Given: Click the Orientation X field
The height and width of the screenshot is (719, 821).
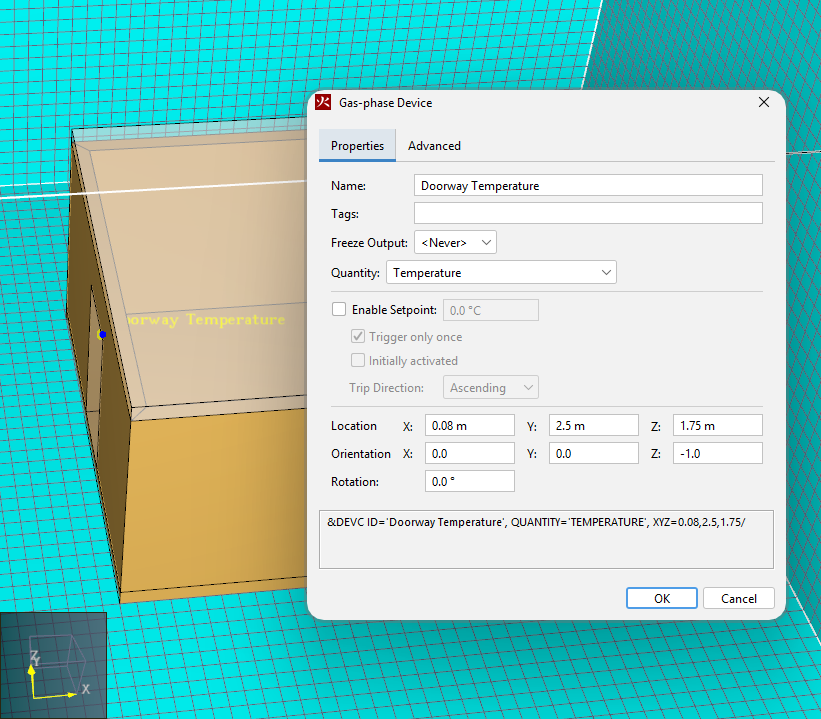Looking at the screenshot, I should (470, 453).
